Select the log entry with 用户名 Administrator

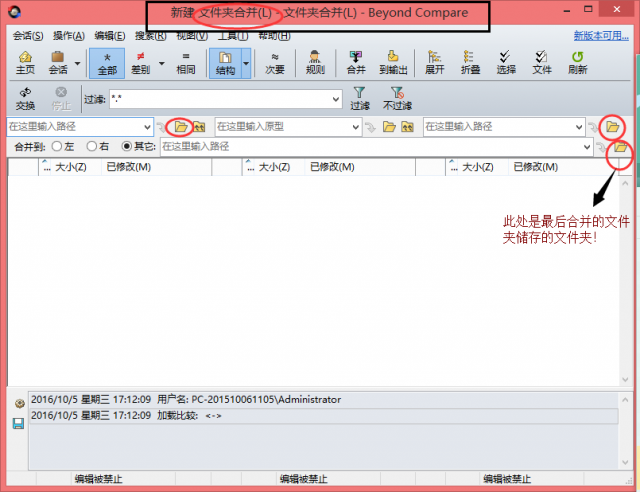[x=324, y=399]
